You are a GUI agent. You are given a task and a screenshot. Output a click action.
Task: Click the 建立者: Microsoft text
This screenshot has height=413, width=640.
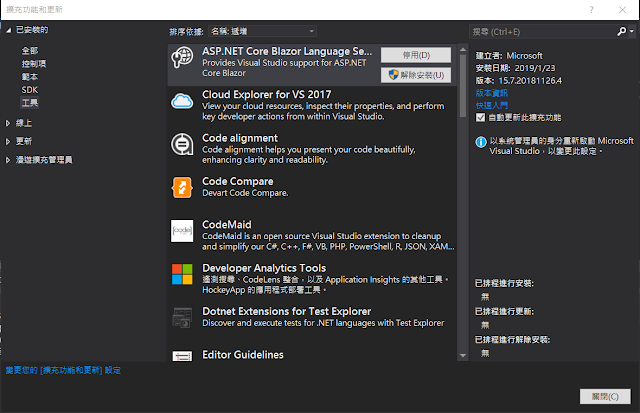(x=509, y=56)
